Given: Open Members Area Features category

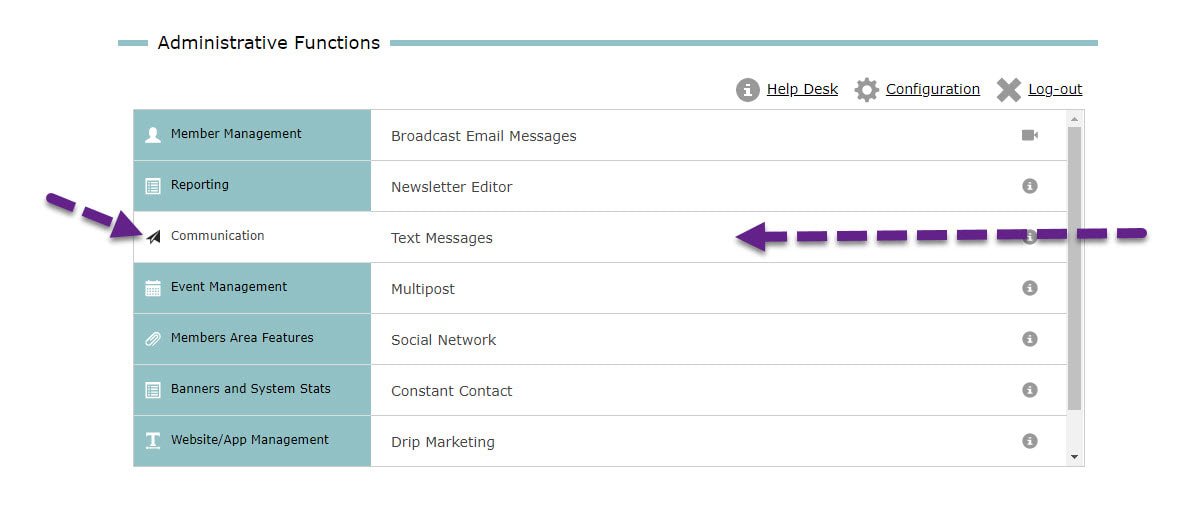Looking at the screenshot, I should [252, 339].
